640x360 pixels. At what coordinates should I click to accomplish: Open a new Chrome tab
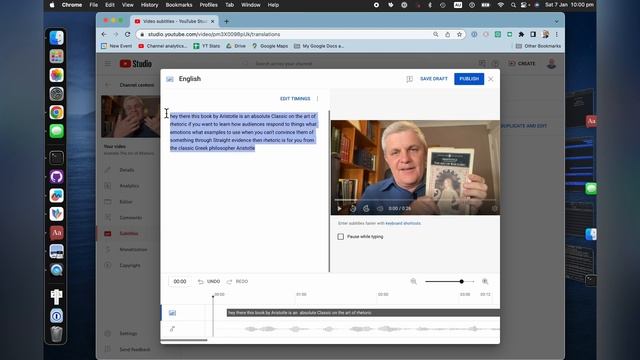coord(227,21)
